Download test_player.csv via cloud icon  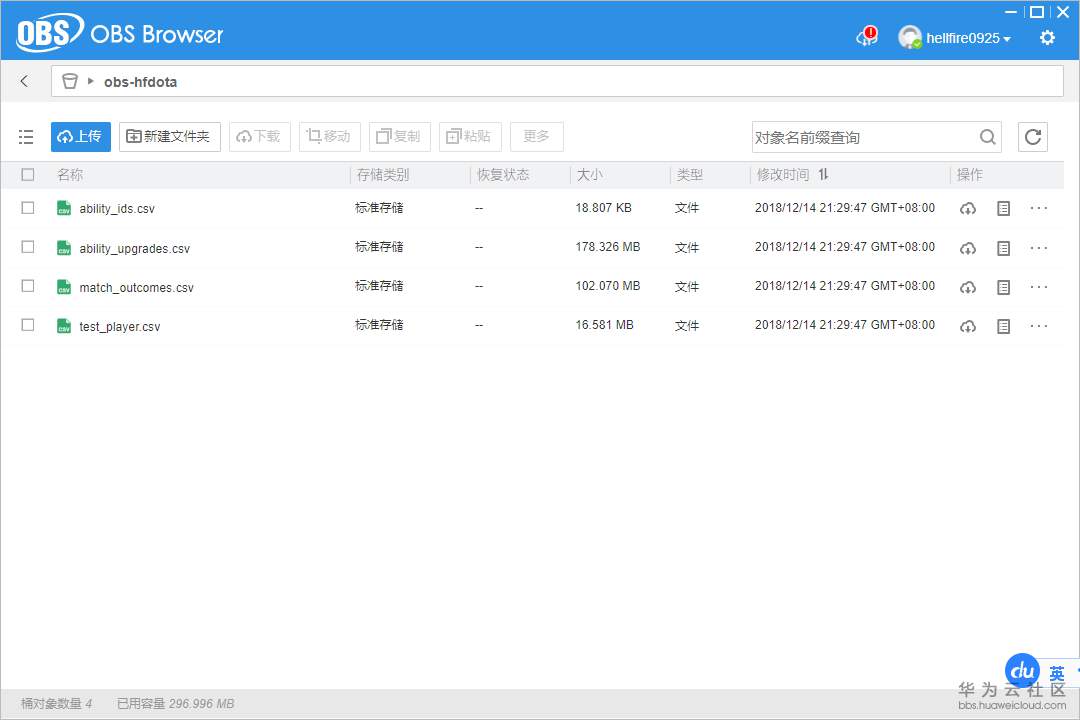click(x=968, y=327)
